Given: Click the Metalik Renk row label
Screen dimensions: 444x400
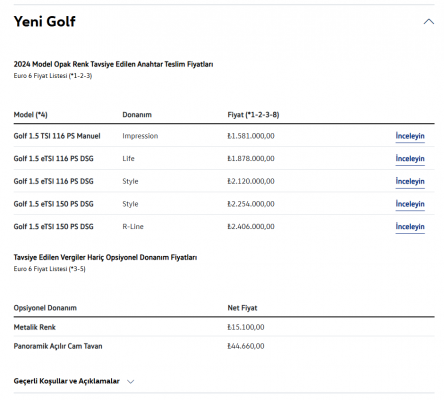Looking at the screenshot, I should pyautogui.click(x=35, y=327).
